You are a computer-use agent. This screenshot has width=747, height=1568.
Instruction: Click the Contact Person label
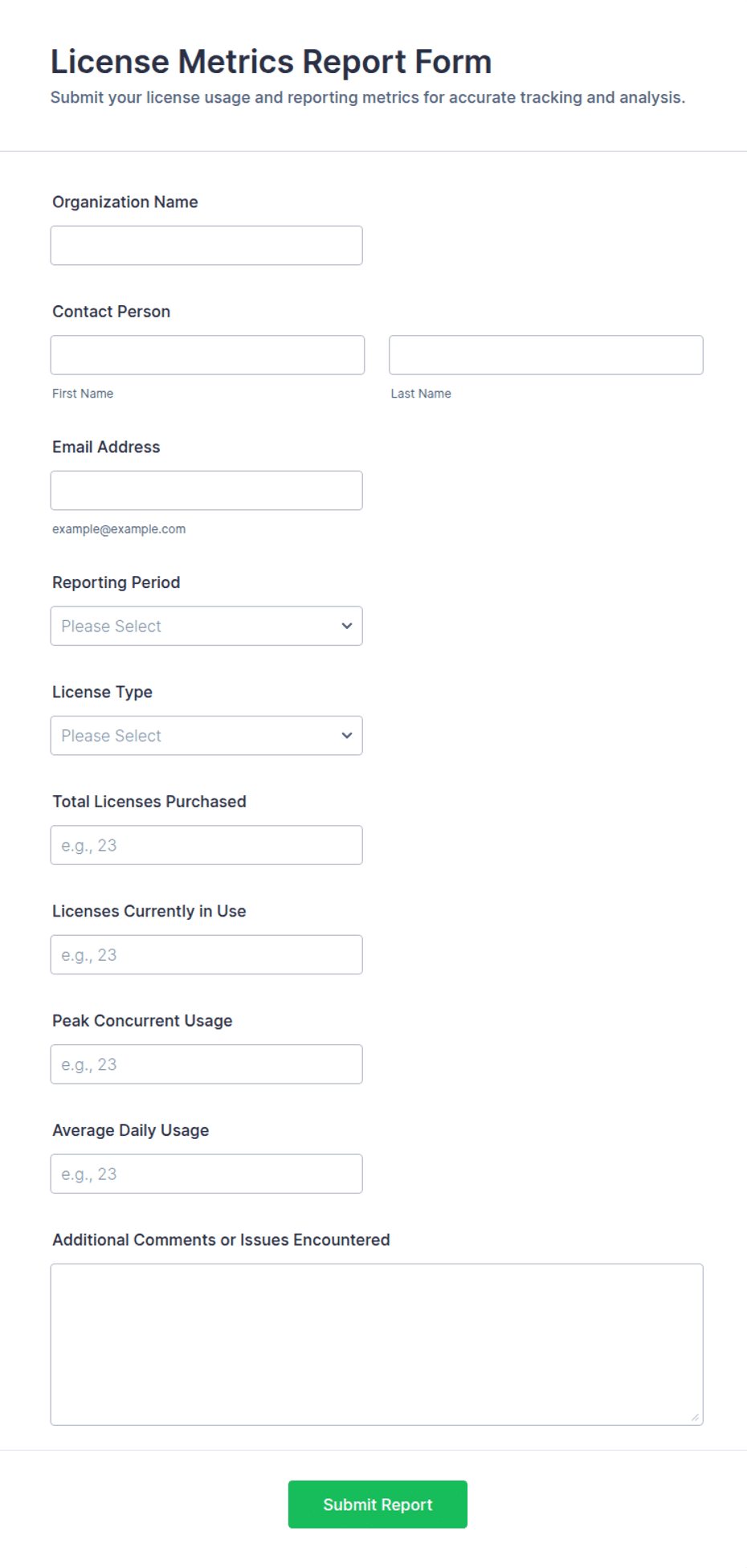pyautogui.click(x=112, y=312)
